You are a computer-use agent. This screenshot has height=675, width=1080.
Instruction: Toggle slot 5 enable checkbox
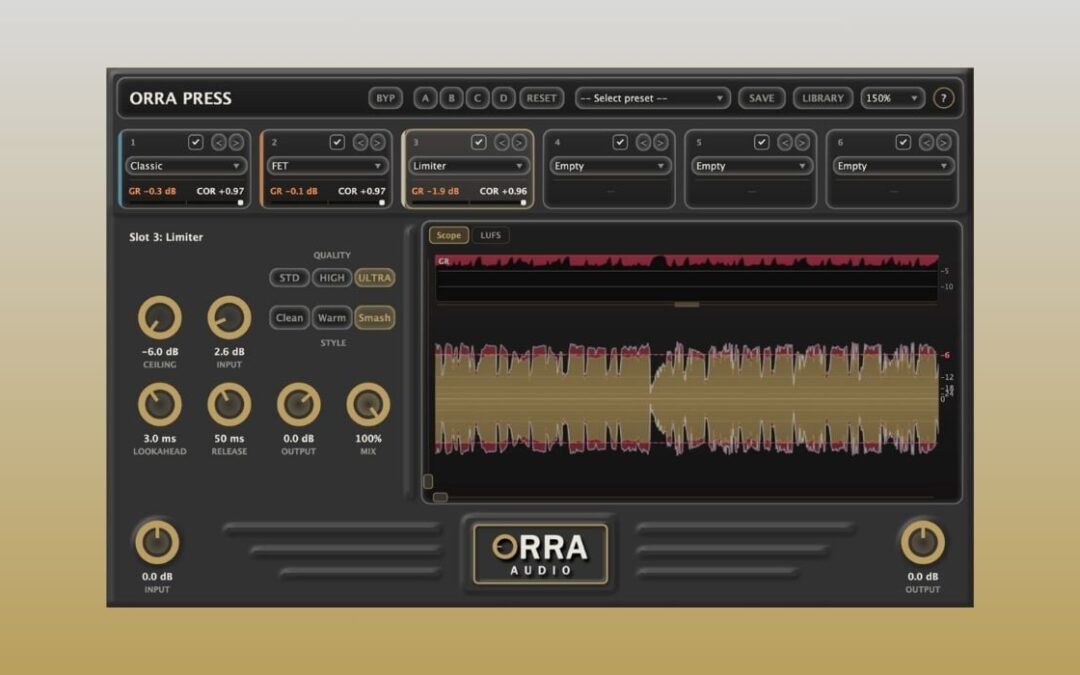tap(761, 142)
